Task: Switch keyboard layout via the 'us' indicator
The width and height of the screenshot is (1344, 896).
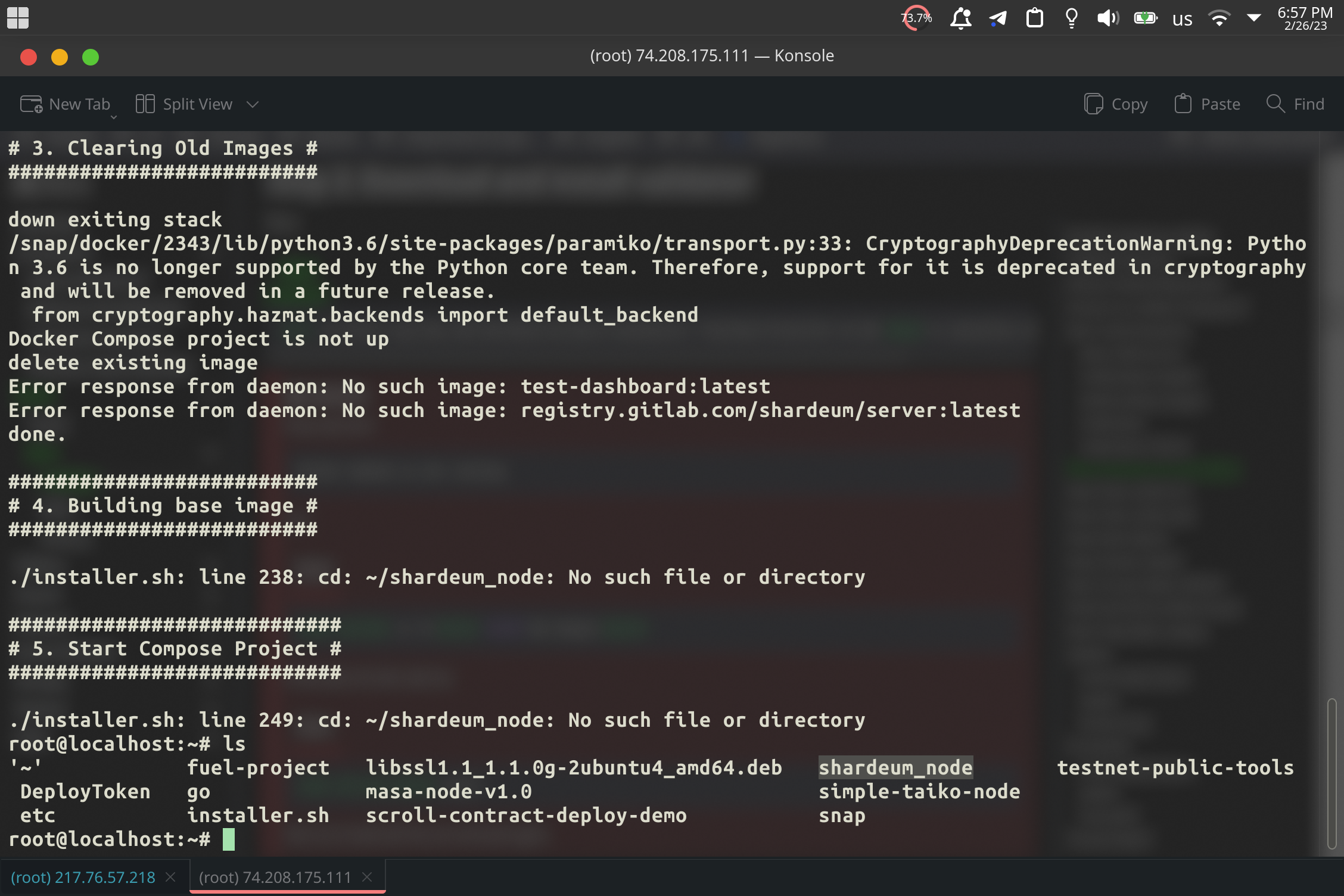Action: click(1182, 18)
